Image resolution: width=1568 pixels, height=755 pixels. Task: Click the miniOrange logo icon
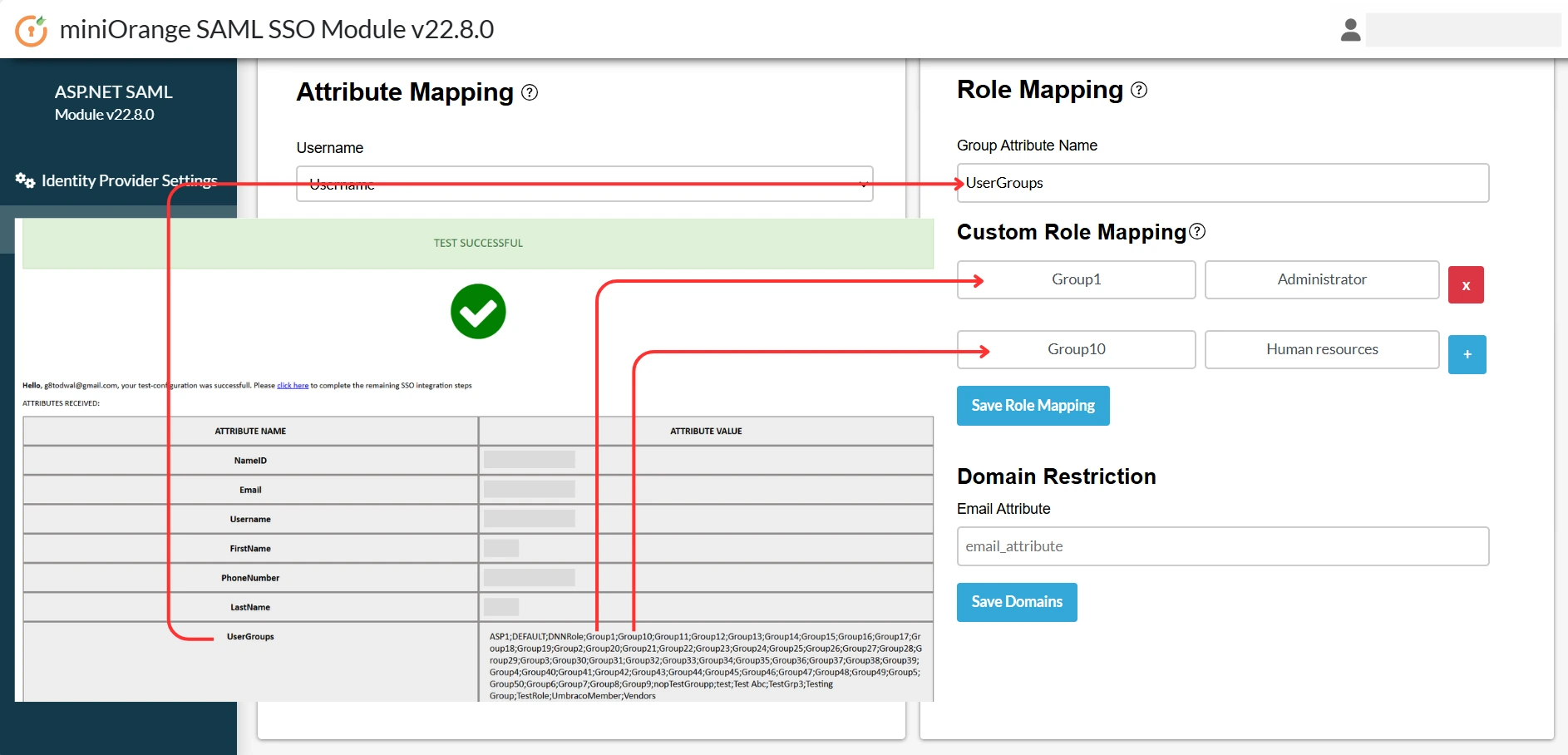pos(32,31)
